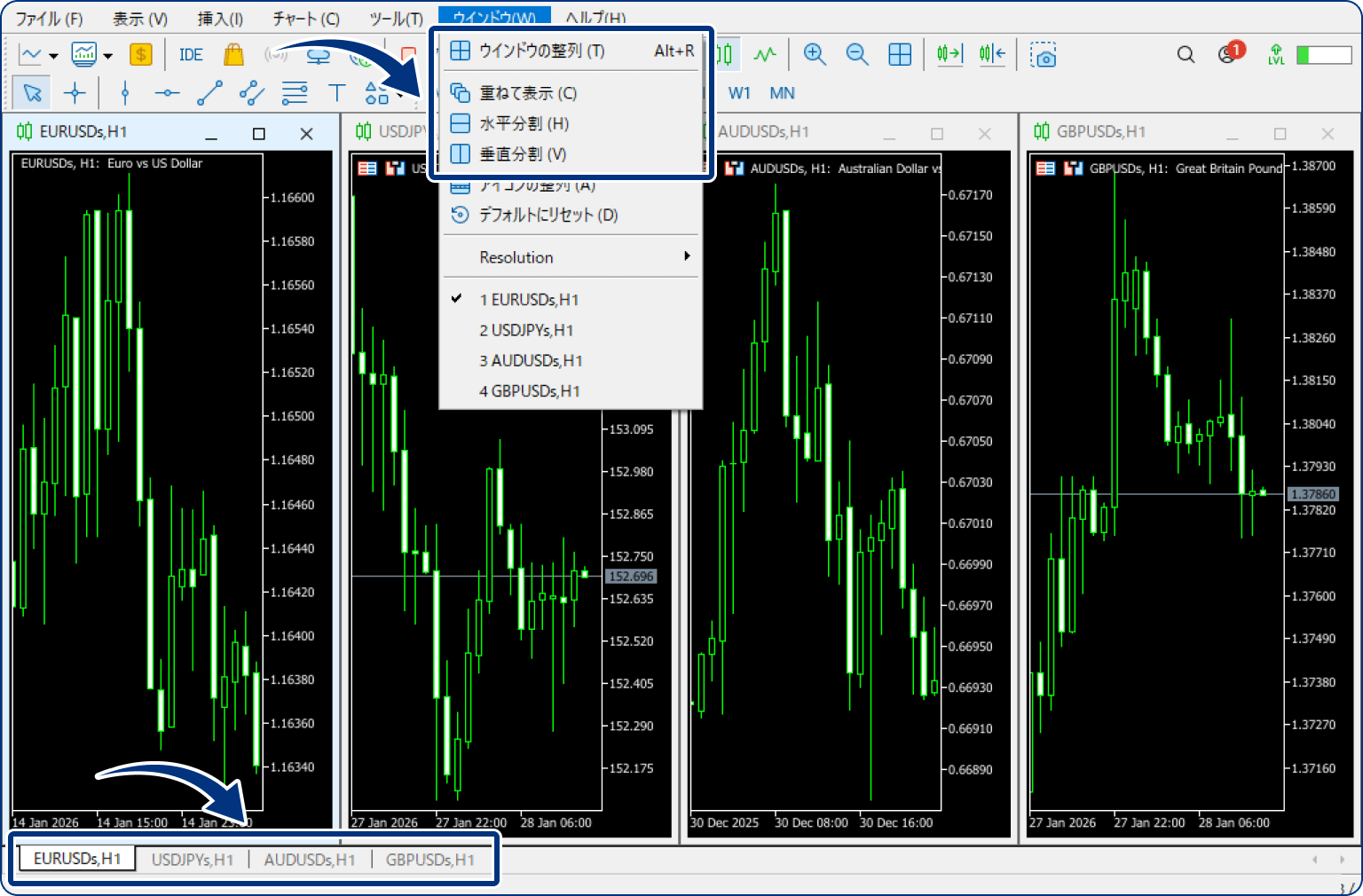Select the text label tool
Screen dimensions: 1363x896
pyautogui.click(x=337, y=93)
